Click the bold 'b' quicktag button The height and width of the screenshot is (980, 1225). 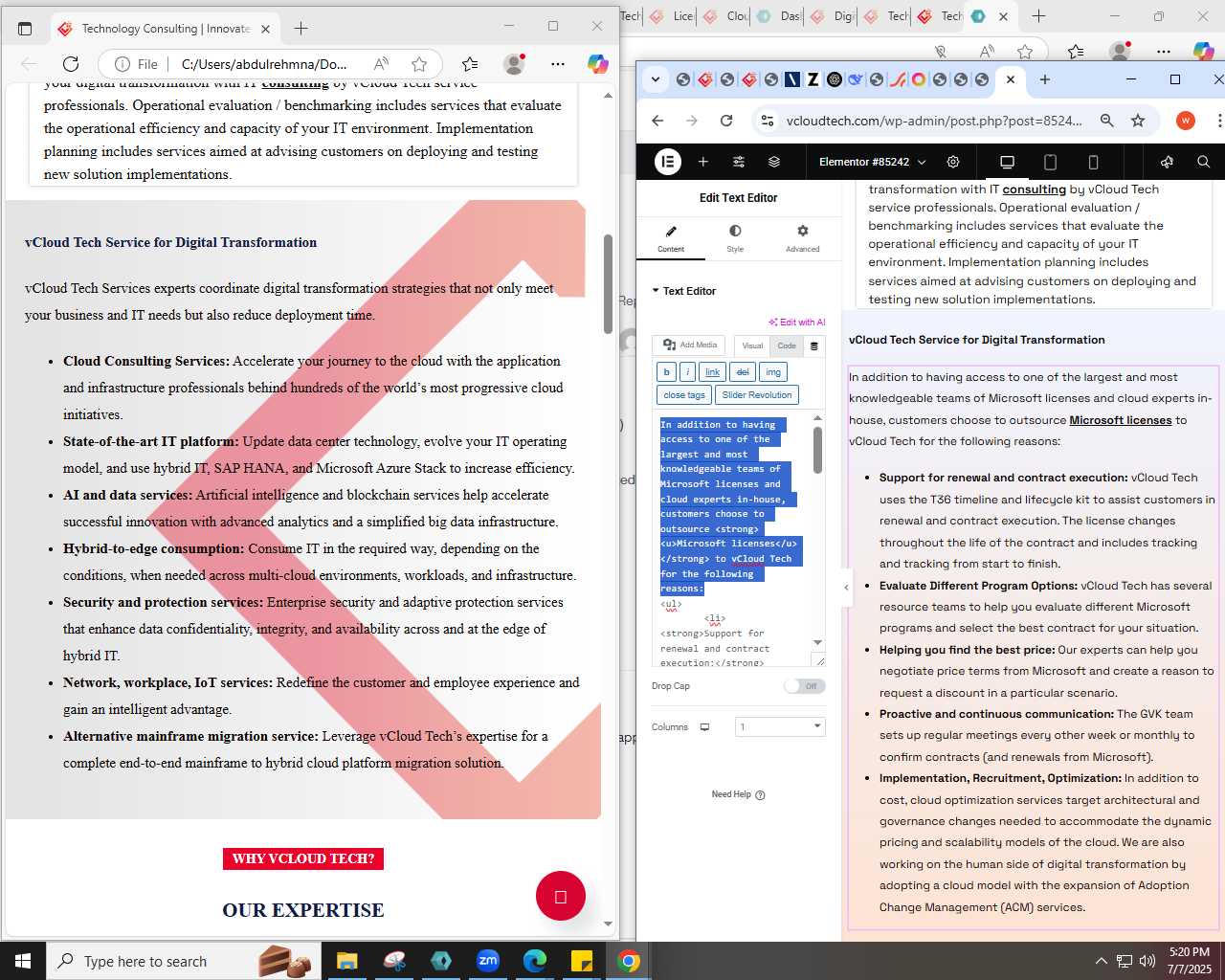pyautogui.click(x=666, y=372)
